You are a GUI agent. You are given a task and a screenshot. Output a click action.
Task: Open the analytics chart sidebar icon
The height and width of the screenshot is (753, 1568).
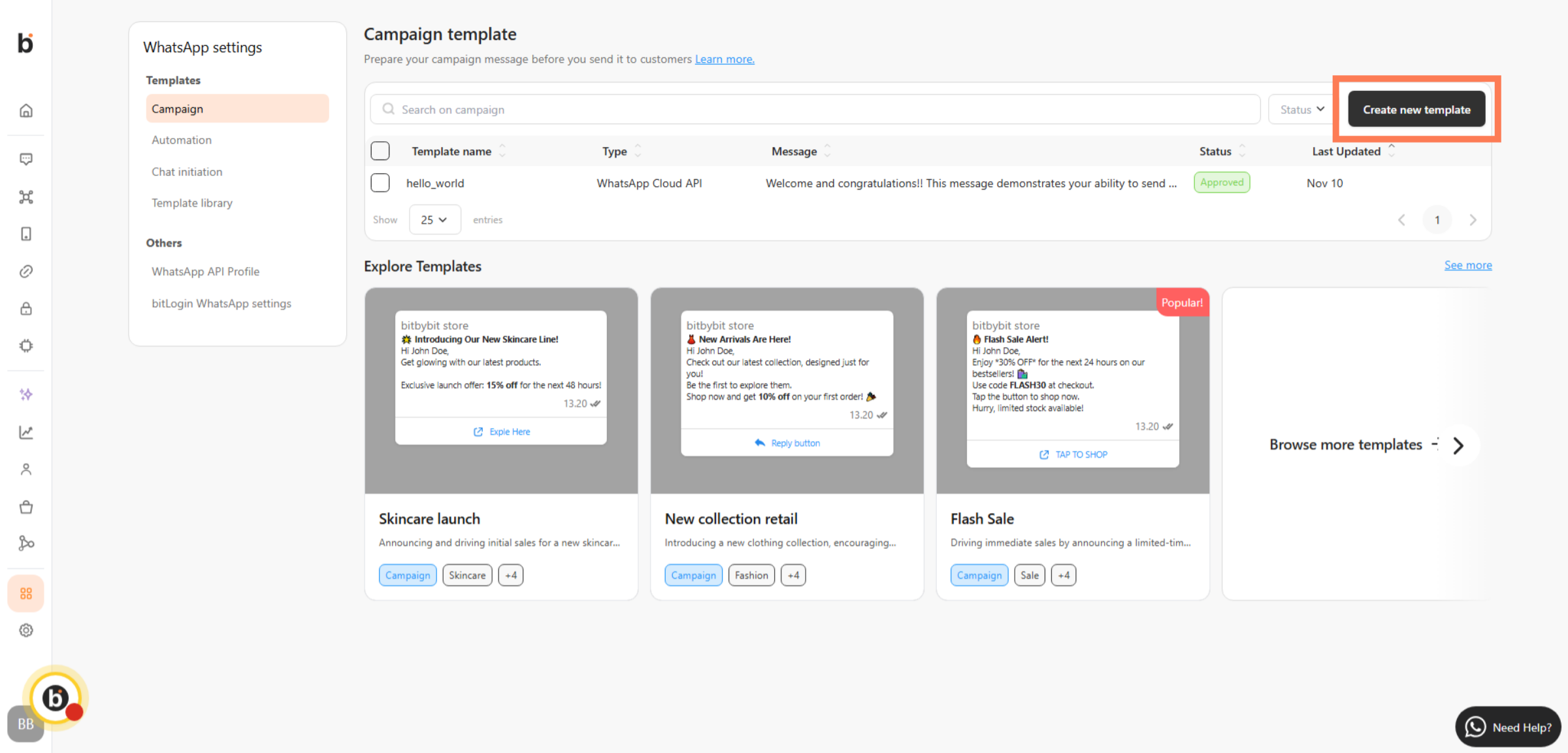[26, 432]
